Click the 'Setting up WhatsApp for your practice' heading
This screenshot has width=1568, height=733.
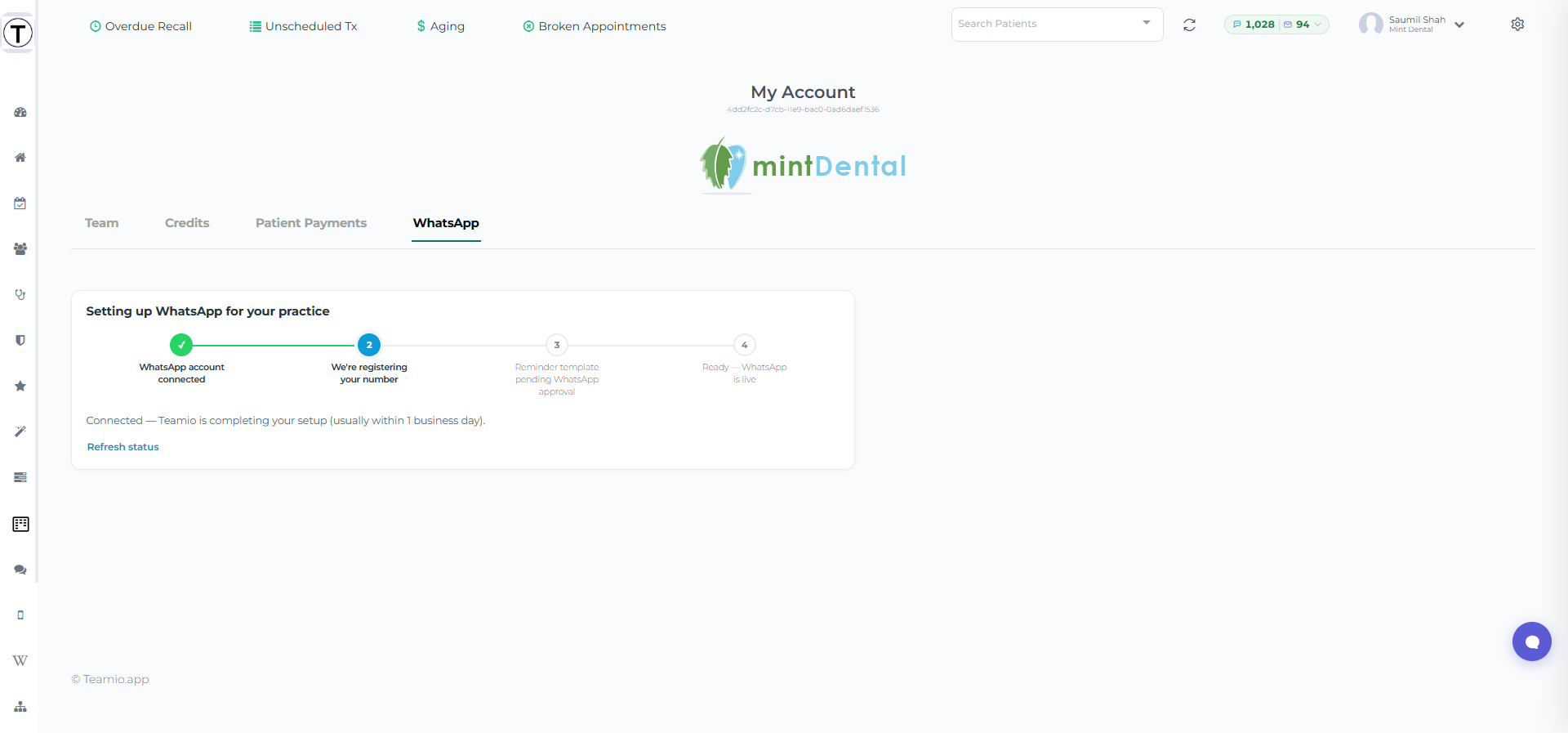(x=208, y=311)
